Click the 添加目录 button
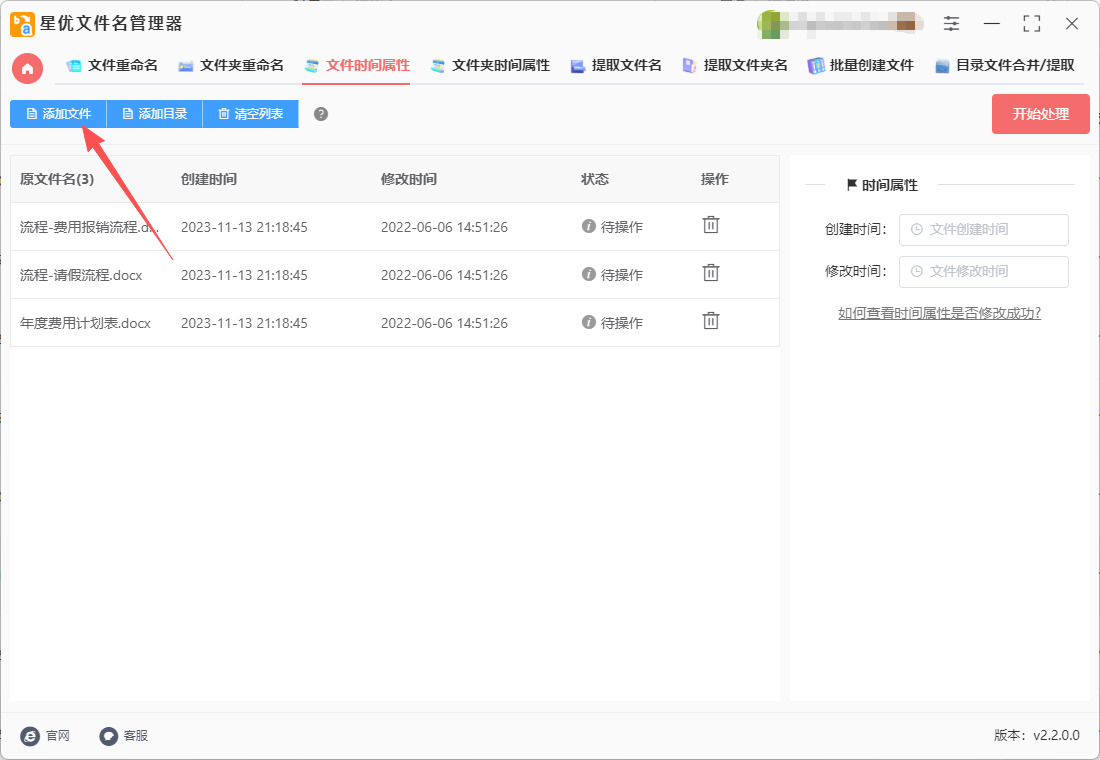The image size is (1100, 760). coord(154,114)
